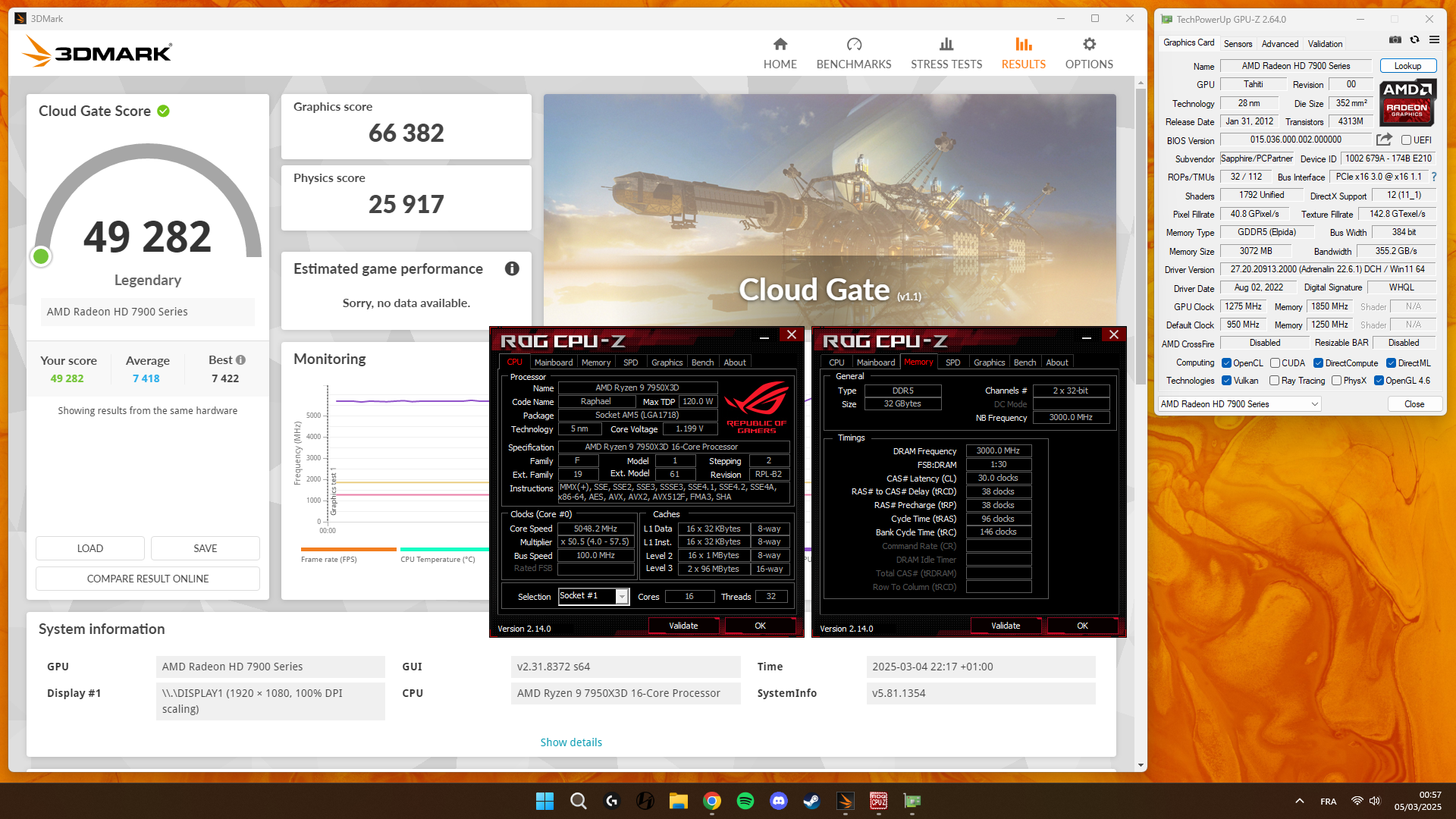Click COMPARE RESULT ONLINE button
This screenshot has width=1456, height=819.
148,579
